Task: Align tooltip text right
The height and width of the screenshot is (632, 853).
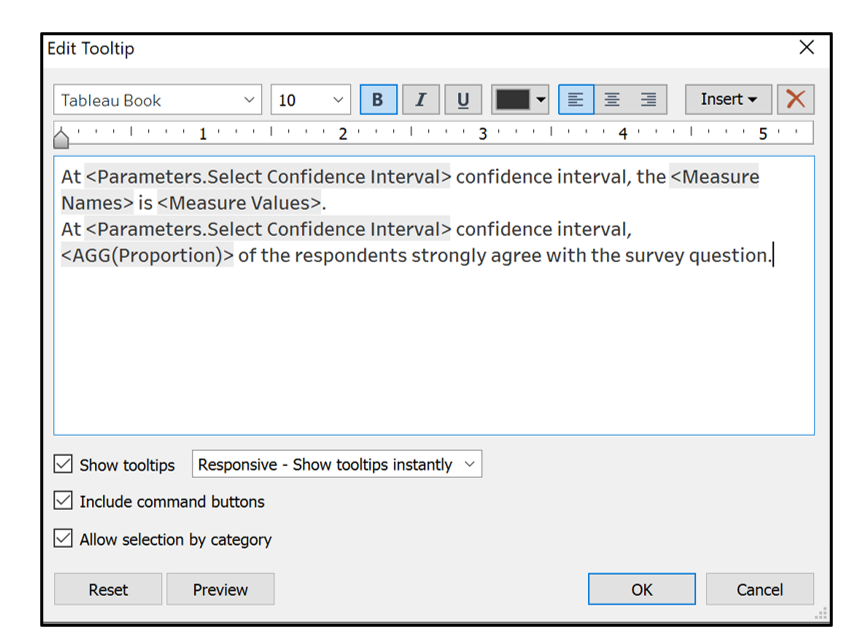Action: (x=649, y=100)
